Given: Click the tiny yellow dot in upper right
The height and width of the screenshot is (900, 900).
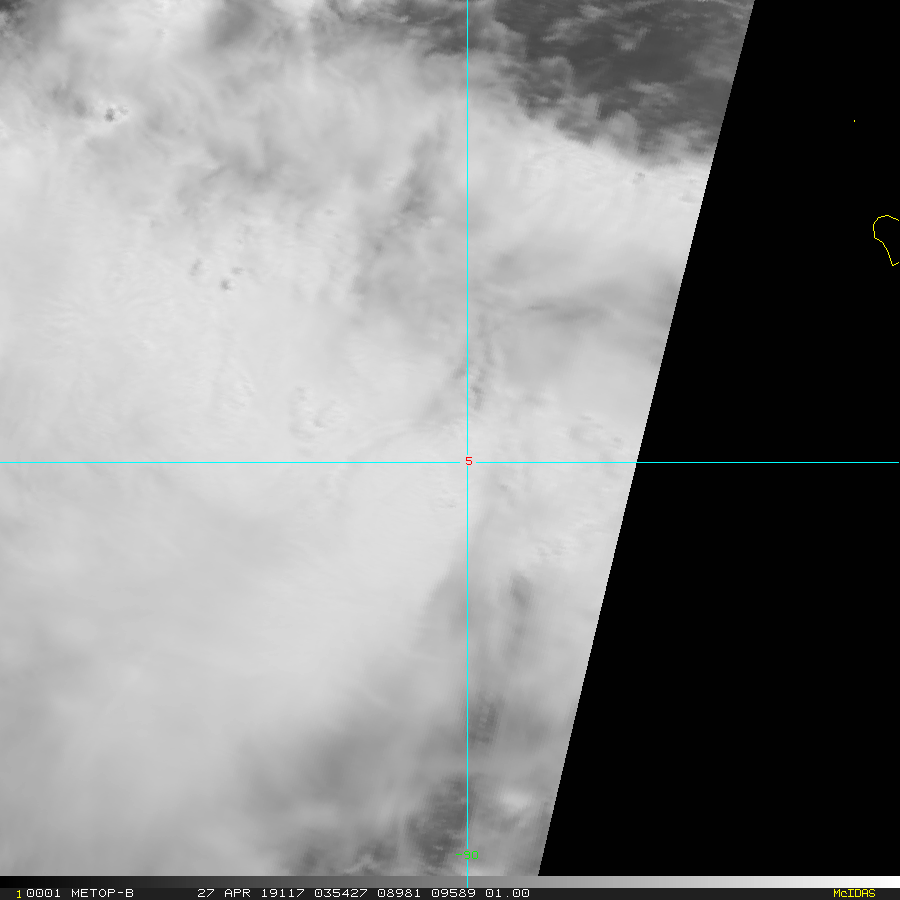Looking at the screenshot, I should (854, 121).
